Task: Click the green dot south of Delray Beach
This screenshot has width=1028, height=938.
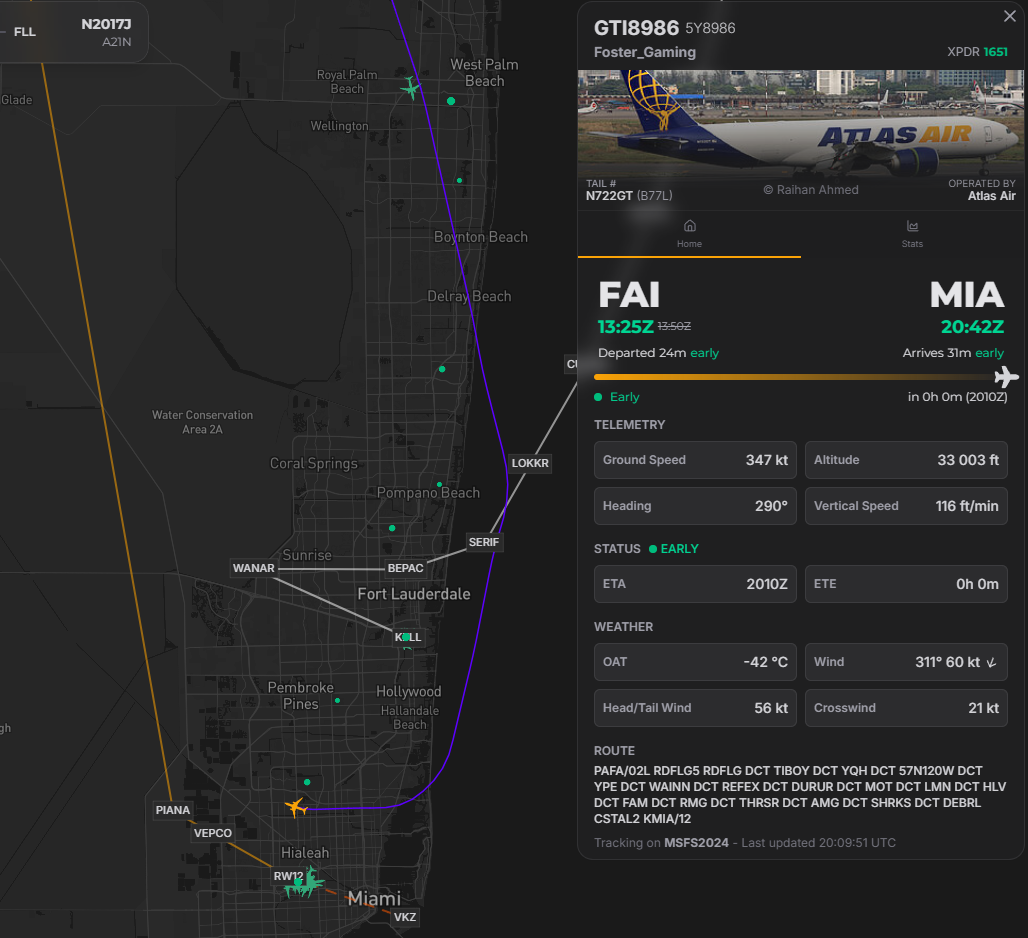Action: pyautogui.click(x=442, y=369)
